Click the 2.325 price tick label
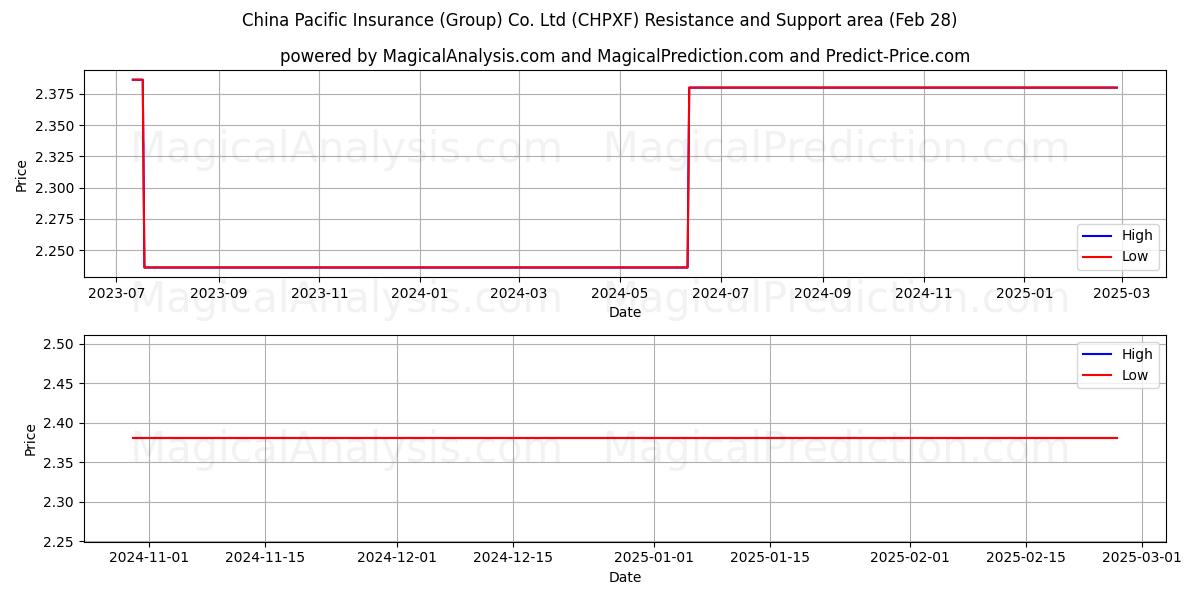This screenshot has width=1200, height=600. (57, 157)
